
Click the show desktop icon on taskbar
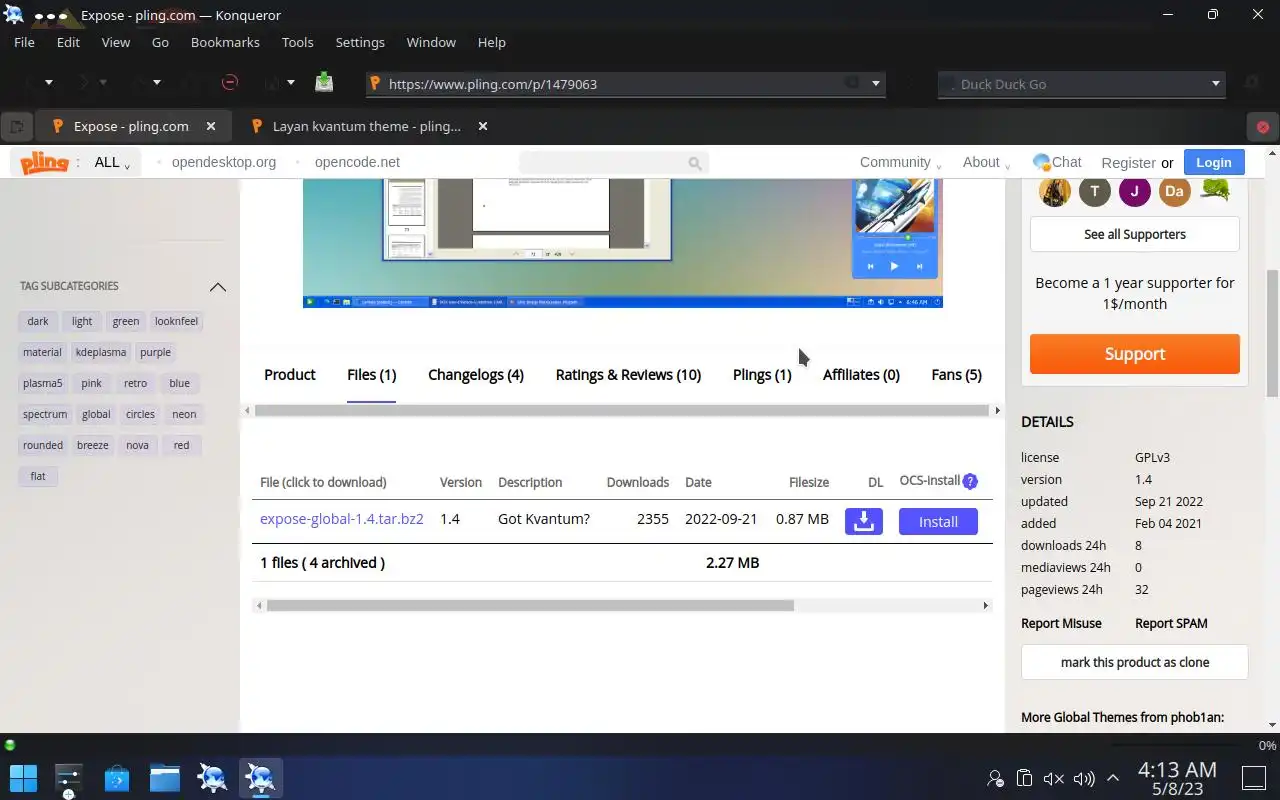coord(1254,777)
